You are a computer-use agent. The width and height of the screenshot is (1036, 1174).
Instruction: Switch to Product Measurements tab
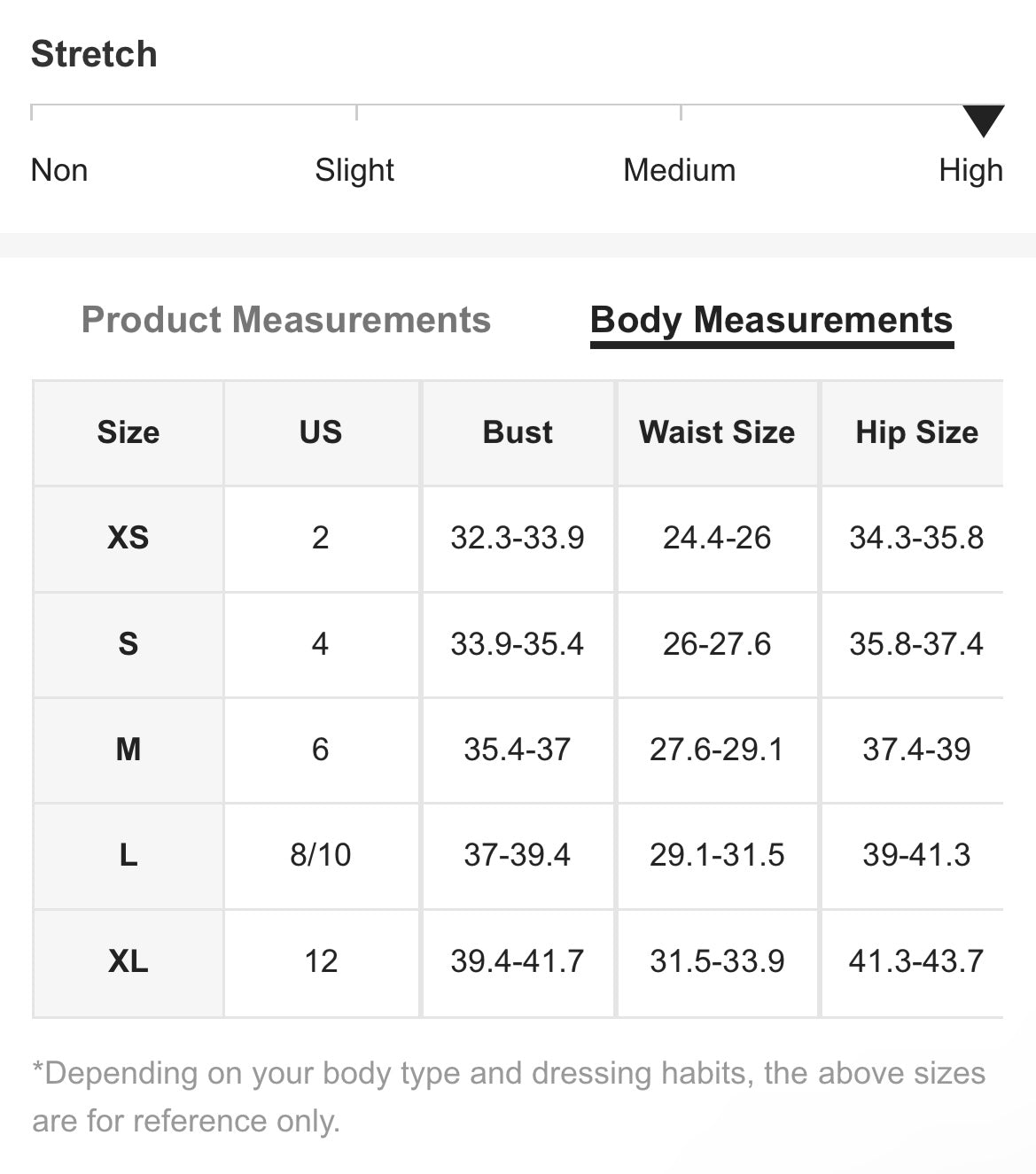pos(285,320)
